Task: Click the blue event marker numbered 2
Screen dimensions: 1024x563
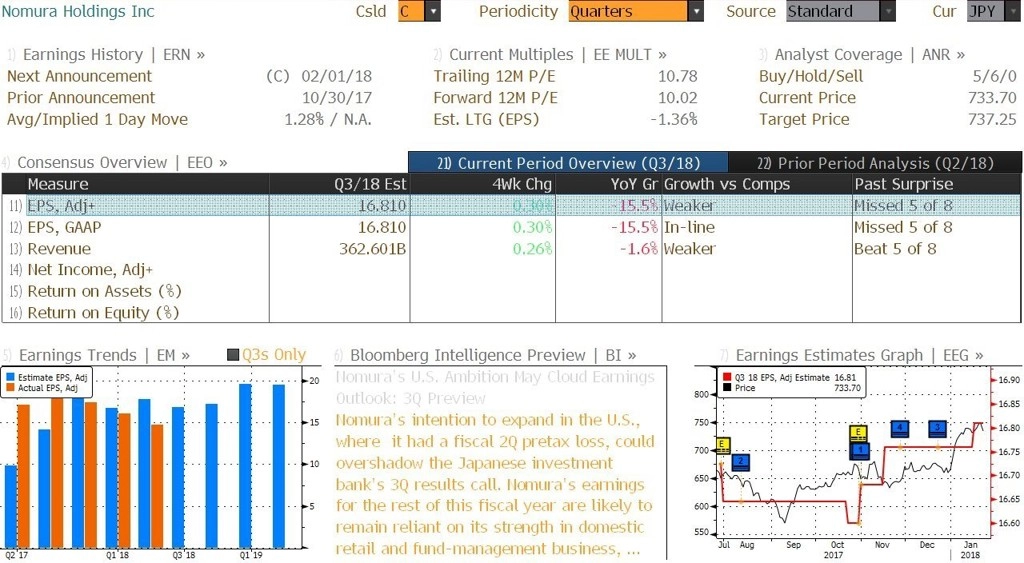Action: (741, 462)
